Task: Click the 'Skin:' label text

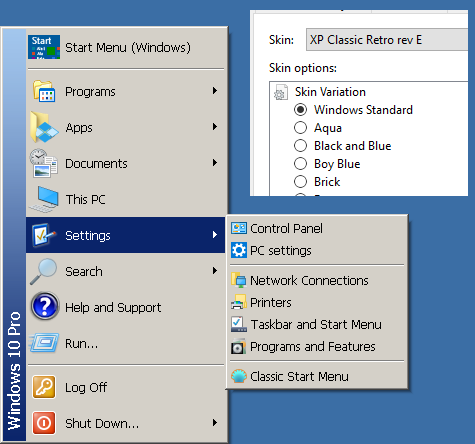Action: point(281,40)
